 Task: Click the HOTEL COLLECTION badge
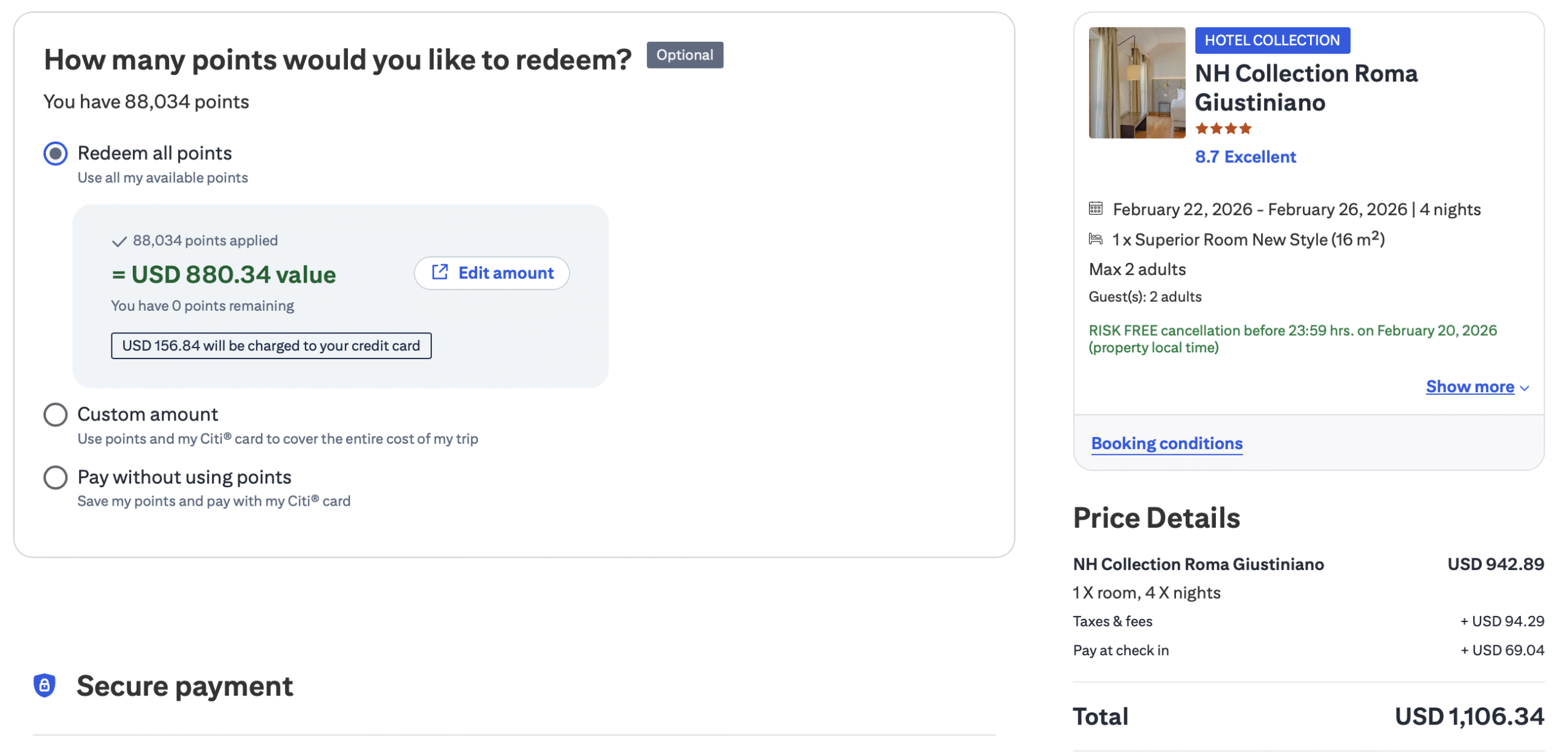(x=1273, y=40)
